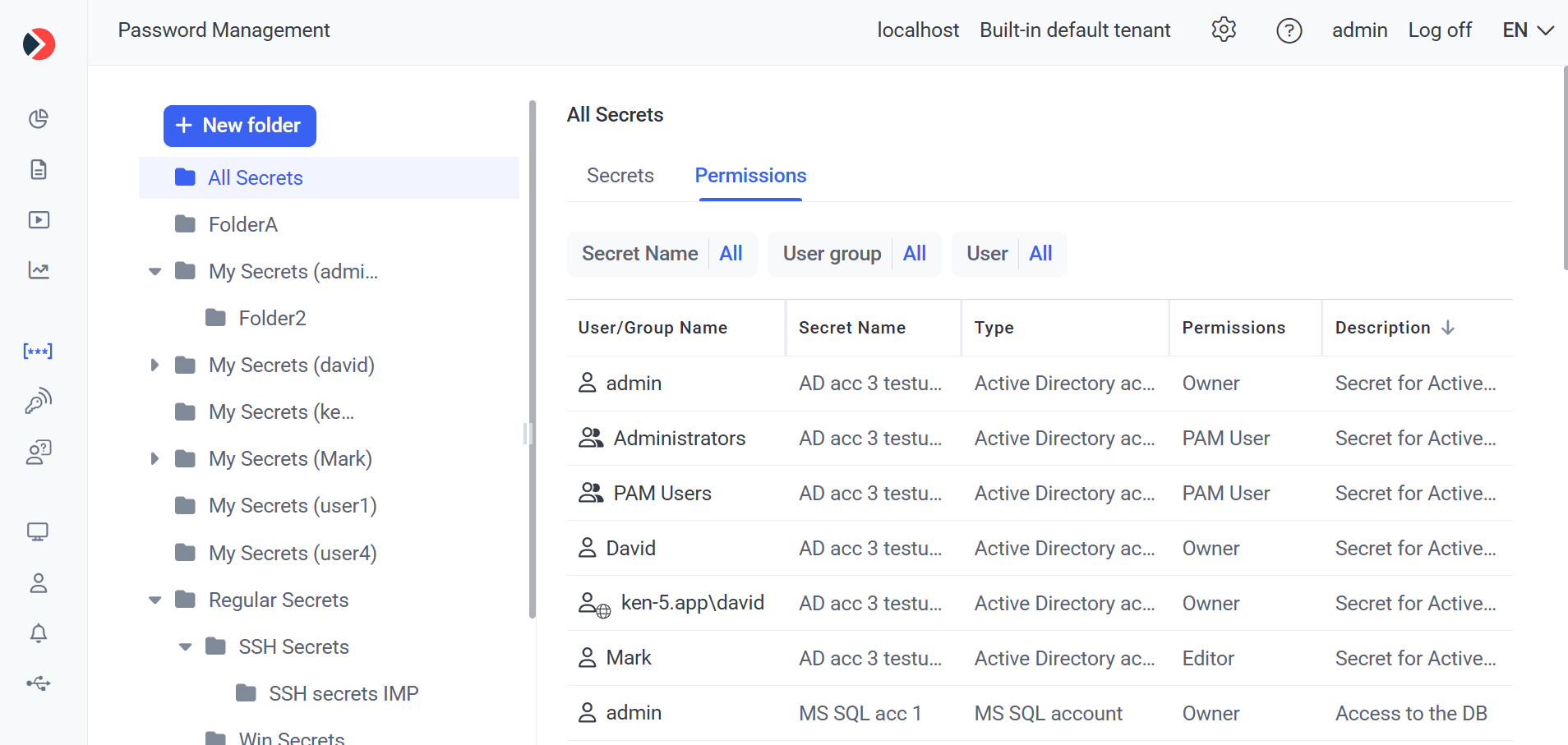
Task: Click the help question mark icon
Action: 1289,30
